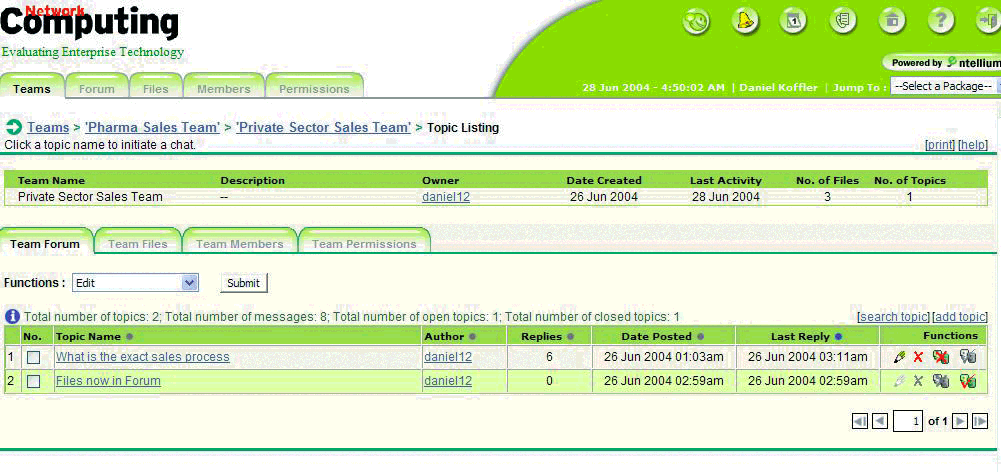The image size is (1001, 472).
Task: Open help question mark icon
Action: (940, 21)
